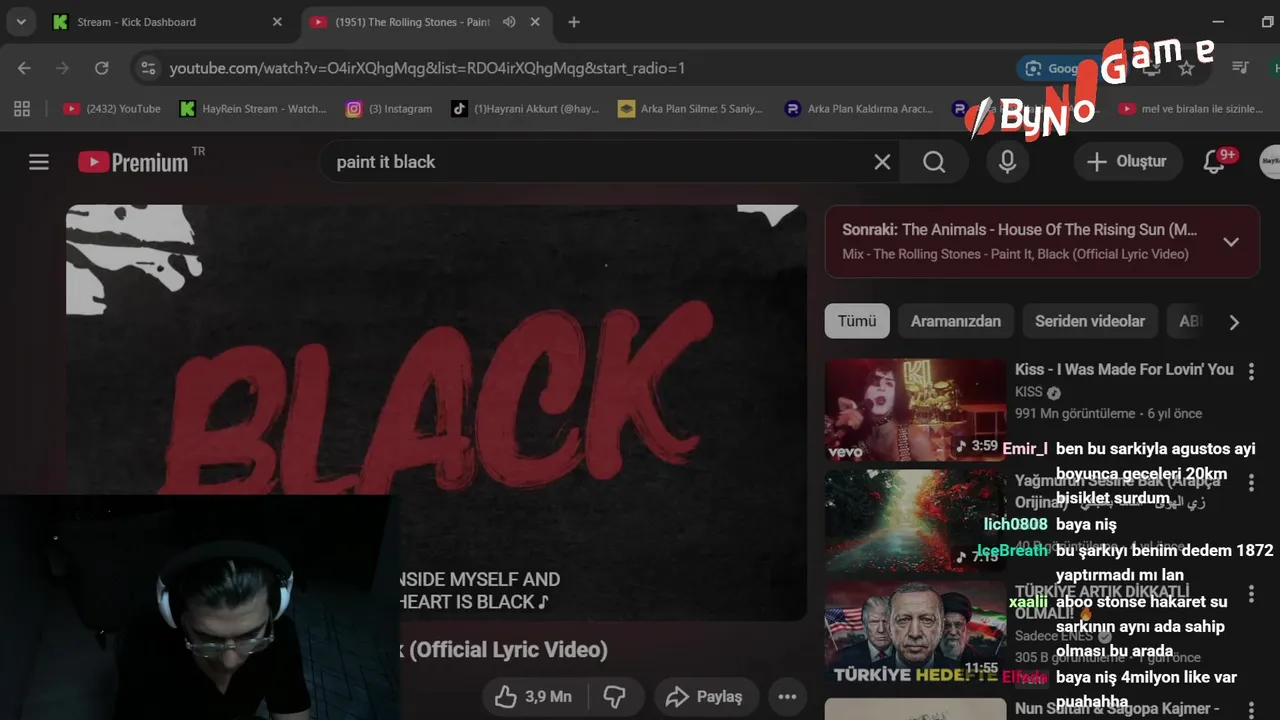Show more filter chips with right arrow
Screen dimensions: 1280x720
[x=1234, y=322]
